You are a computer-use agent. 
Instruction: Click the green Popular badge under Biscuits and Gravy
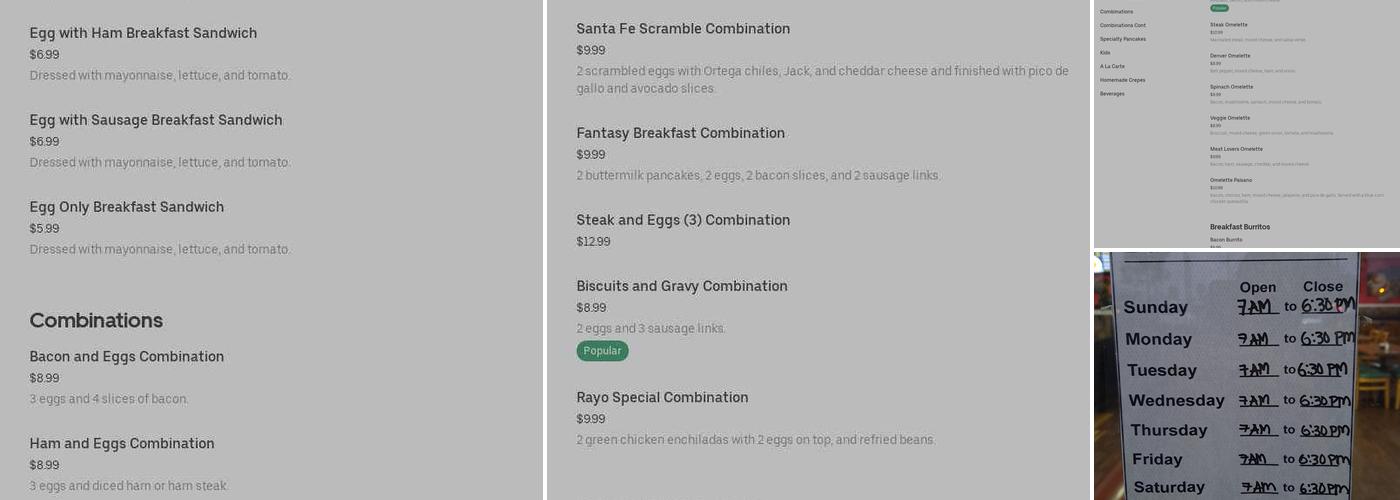pyautogui.click(x=602, y=351)
